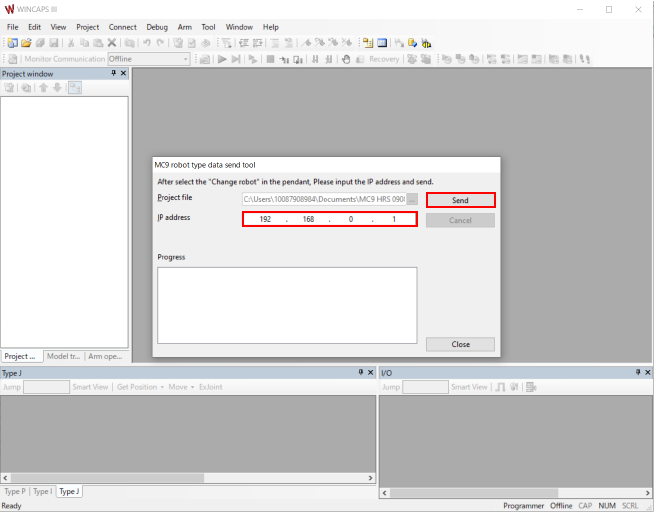Click the first IP address octet field
Screen dimensions: 655x512
pyautogui.click(x=265, y=219)
